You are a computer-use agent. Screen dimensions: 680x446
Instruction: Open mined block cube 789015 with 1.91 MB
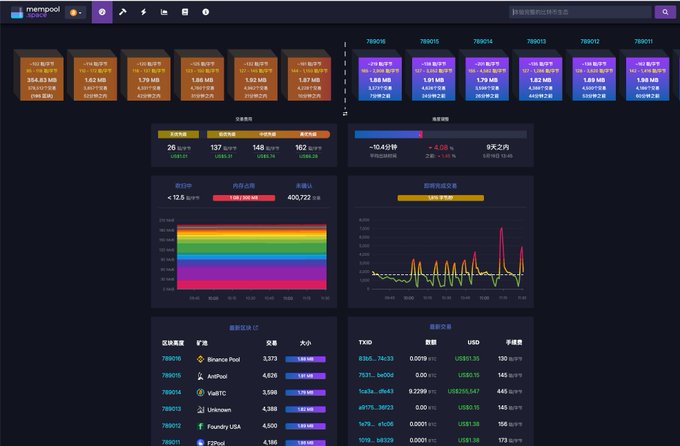click(434, 79)
